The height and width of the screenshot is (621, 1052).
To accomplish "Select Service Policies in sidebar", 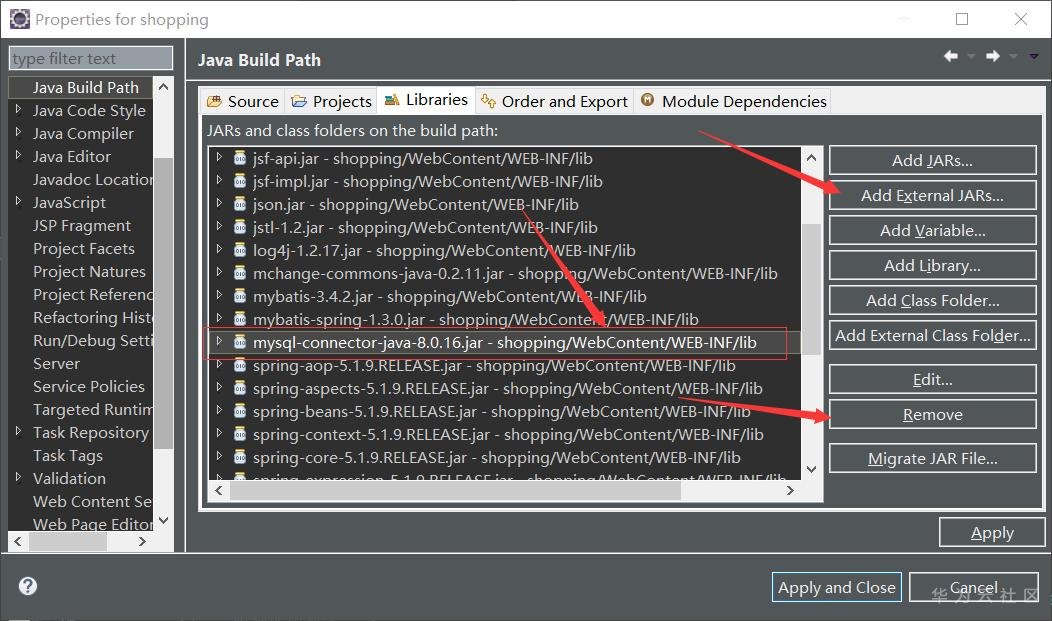I will pos(89,386).
